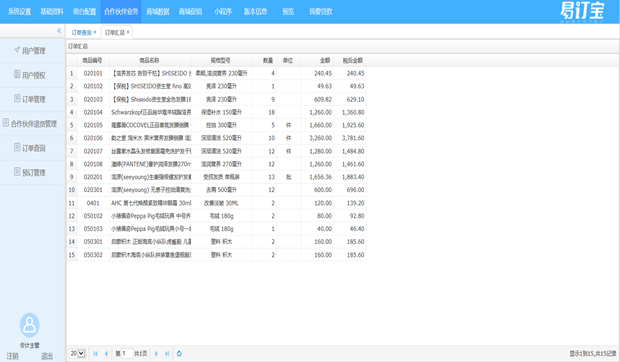Go to next page of results

[x=156, y=354]
